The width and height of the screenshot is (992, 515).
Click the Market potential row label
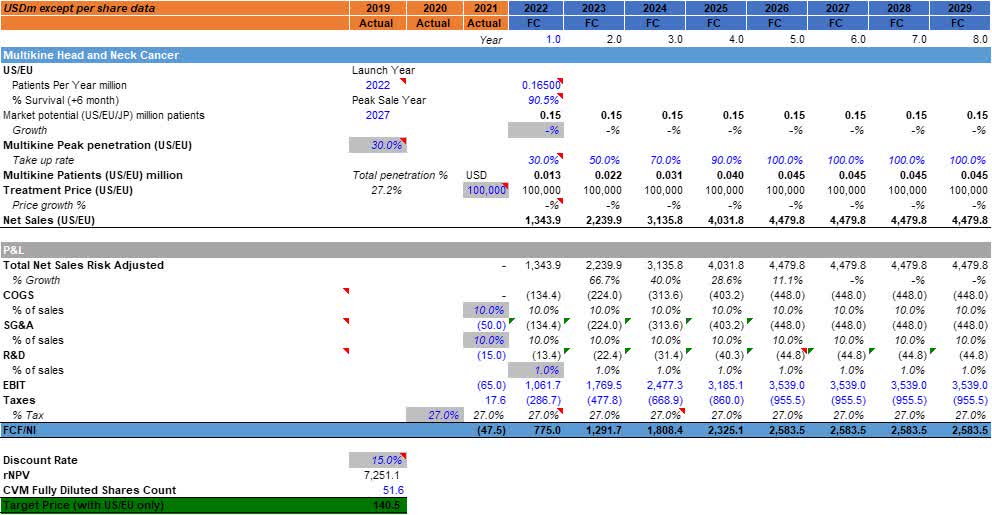point(104,115)
